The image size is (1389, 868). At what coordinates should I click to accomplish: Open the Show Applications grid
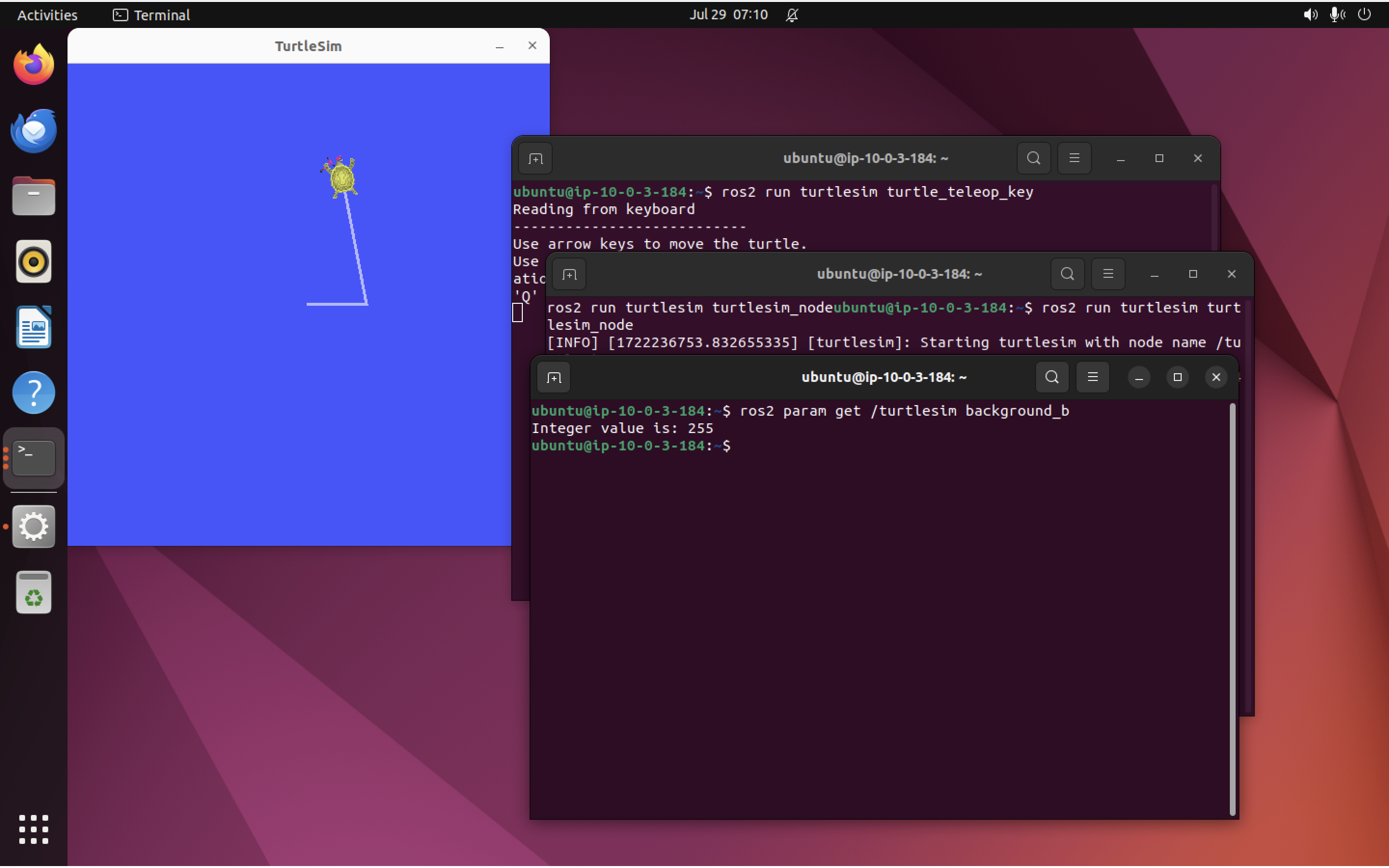[33, 829]
